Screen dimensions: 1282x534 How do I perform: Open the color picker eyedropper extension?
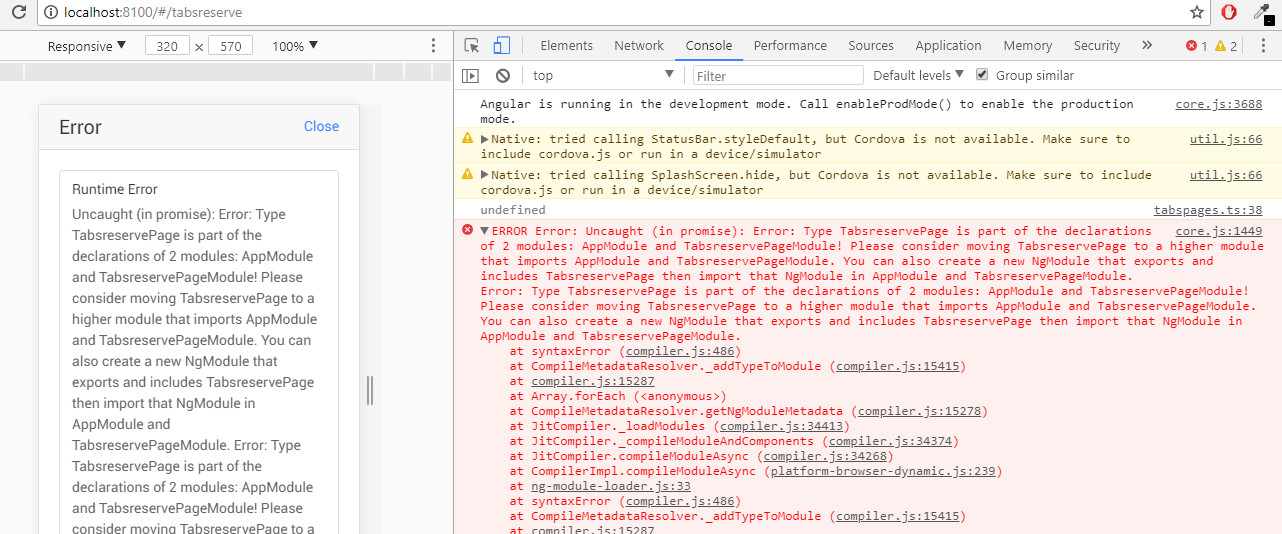(1261, 13)
